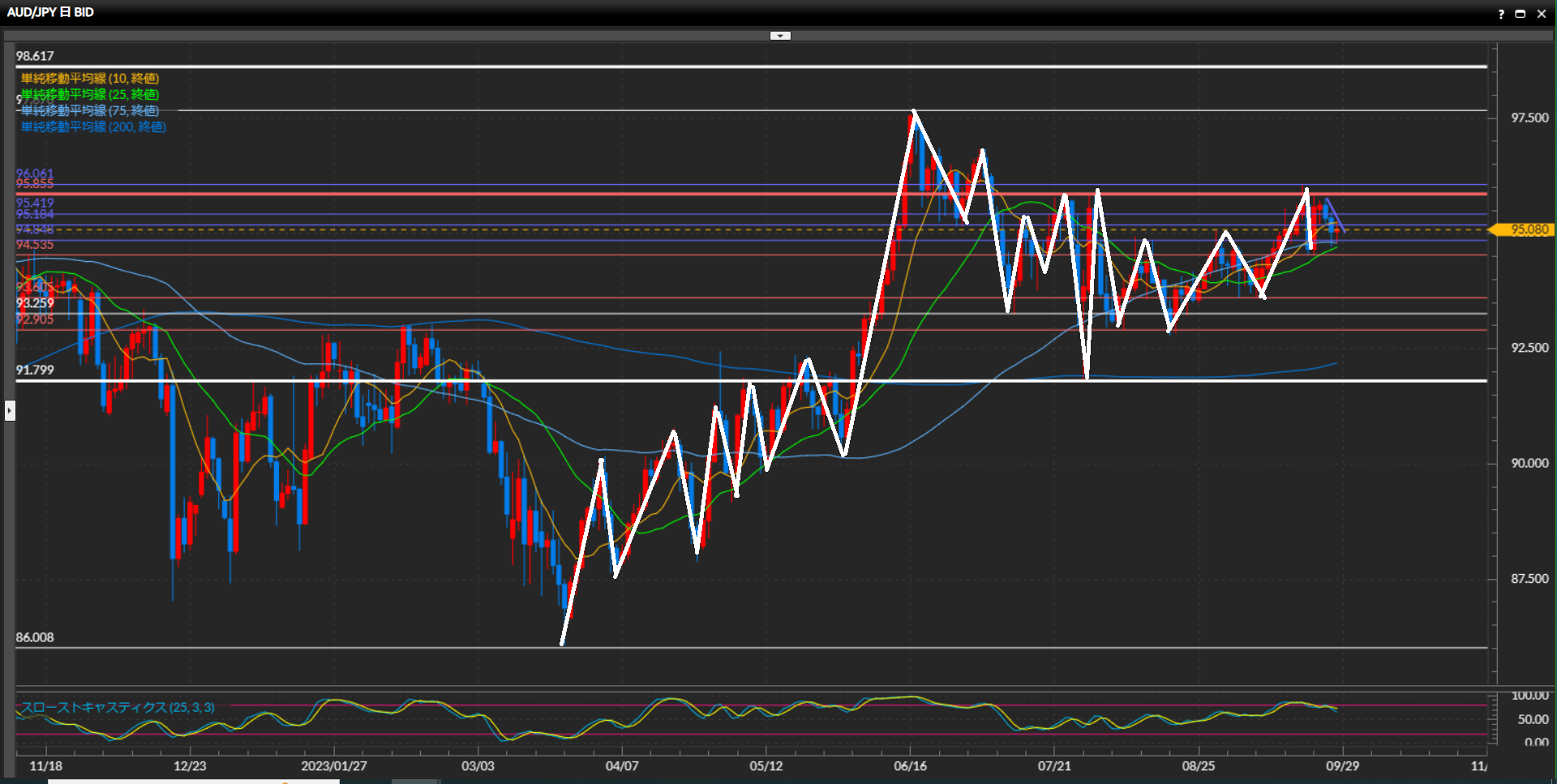This screenshot has height=784, width=1557.
Task: Select the Slow Stochastics (25, 3, 3) label
Action: pyautogui.click(x=118, y=708)
